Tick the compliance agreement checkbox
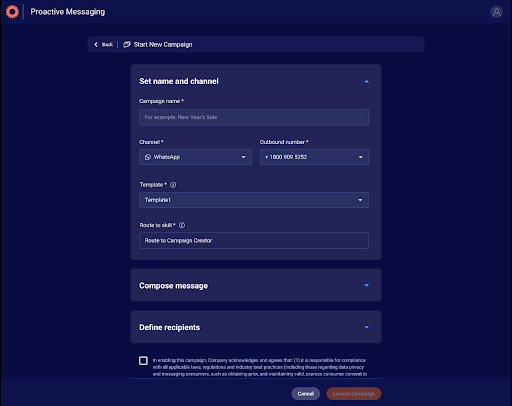Image resolution: width=512 pixels, height=406 pixels. tap(143, 361)
